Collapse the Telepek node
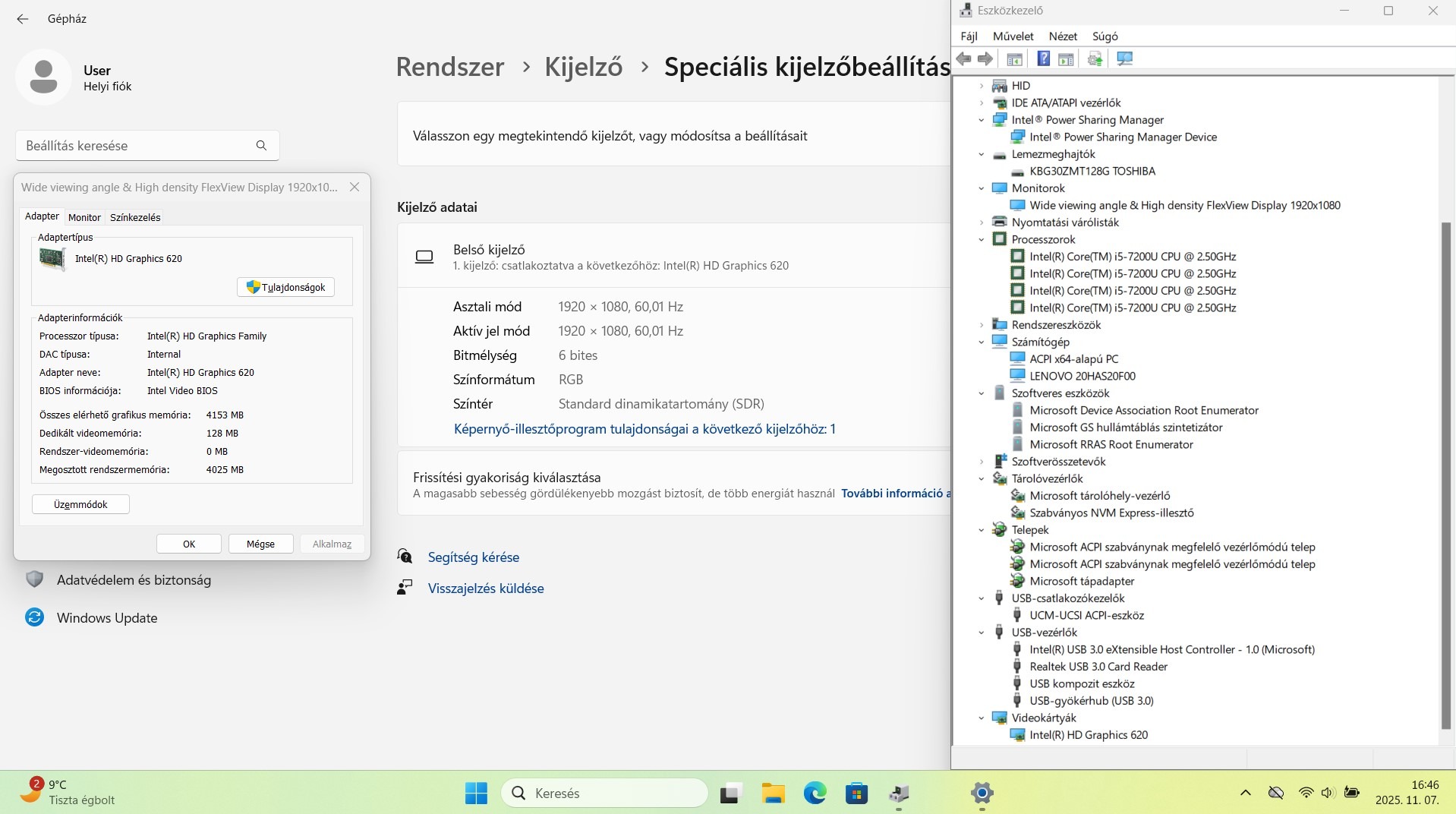The image size is (1456, 814). [982, 530]
